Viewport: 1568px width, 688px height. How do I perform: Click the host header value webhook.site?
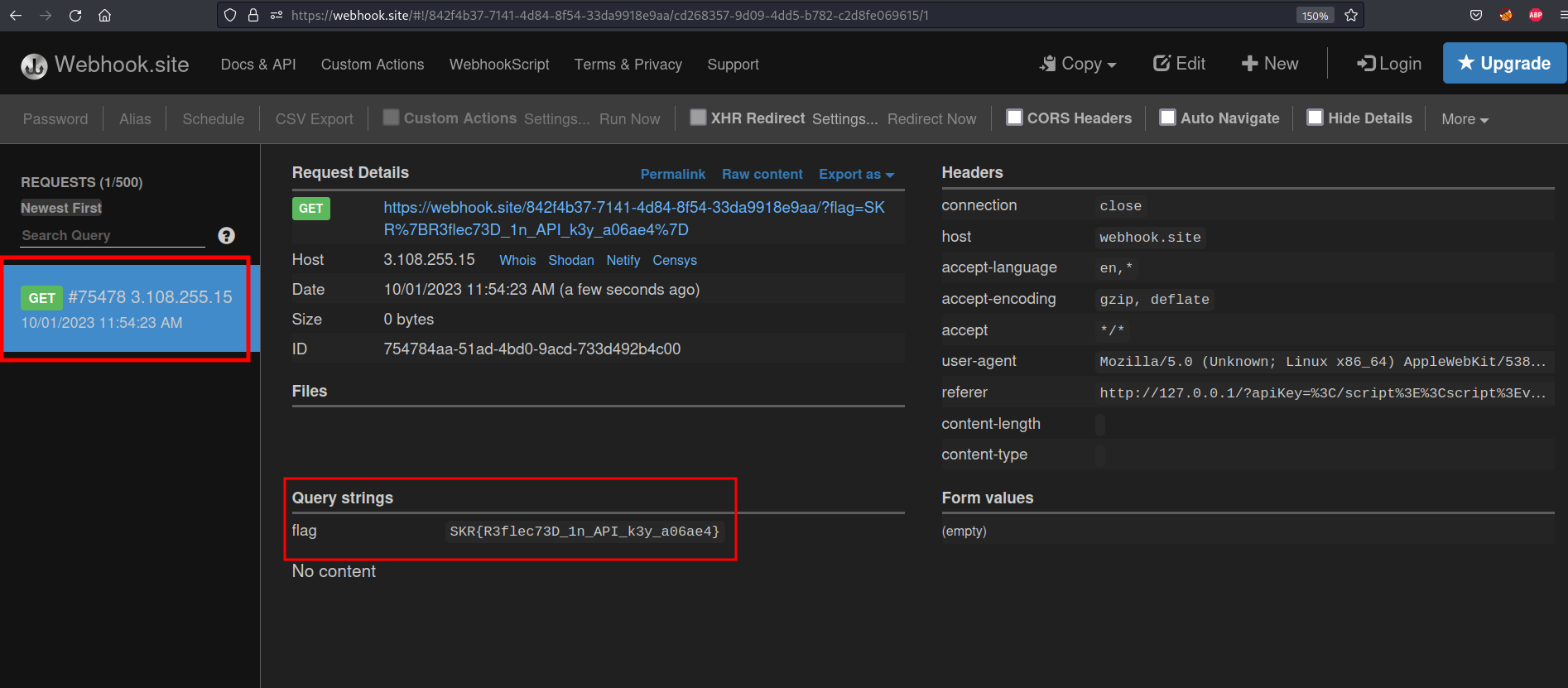point(1150,238)
